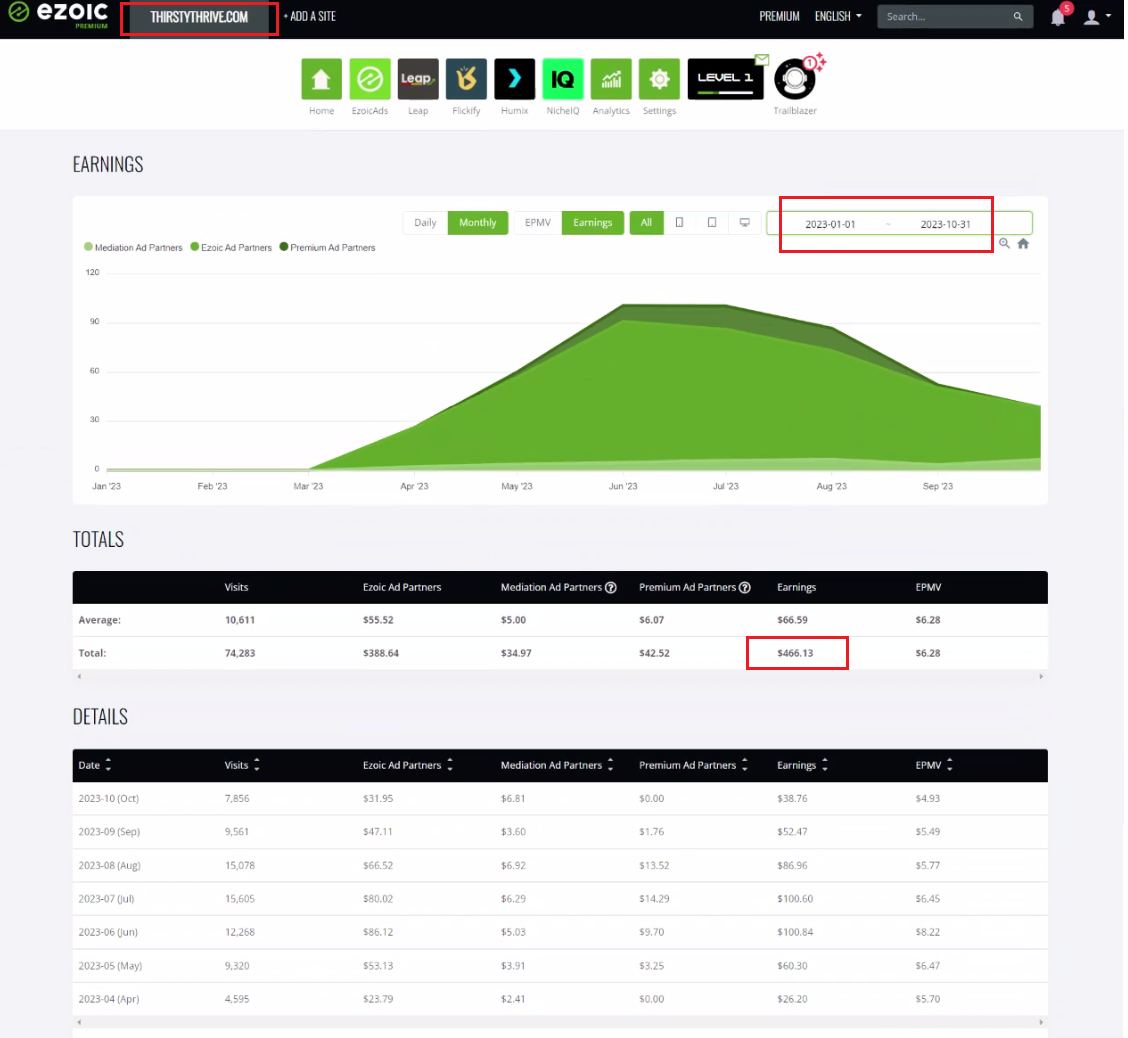Click the Details table right scroll arrow

click(1041, 1023)
